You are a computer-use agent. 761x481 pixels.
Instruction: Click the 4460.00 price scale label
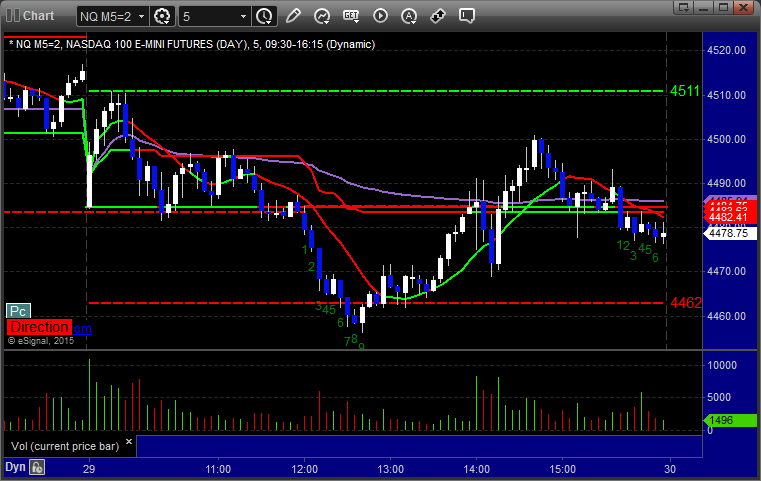727,316
